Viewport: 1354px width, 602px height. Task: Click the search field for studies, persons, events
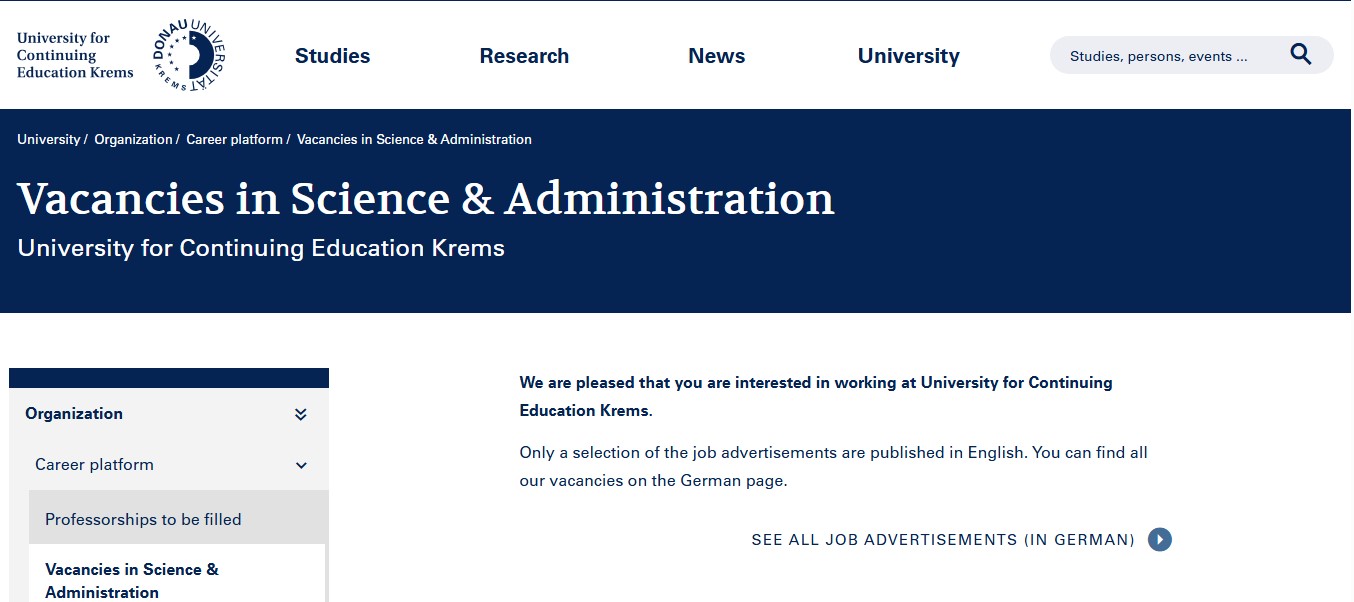[1191, 55]
